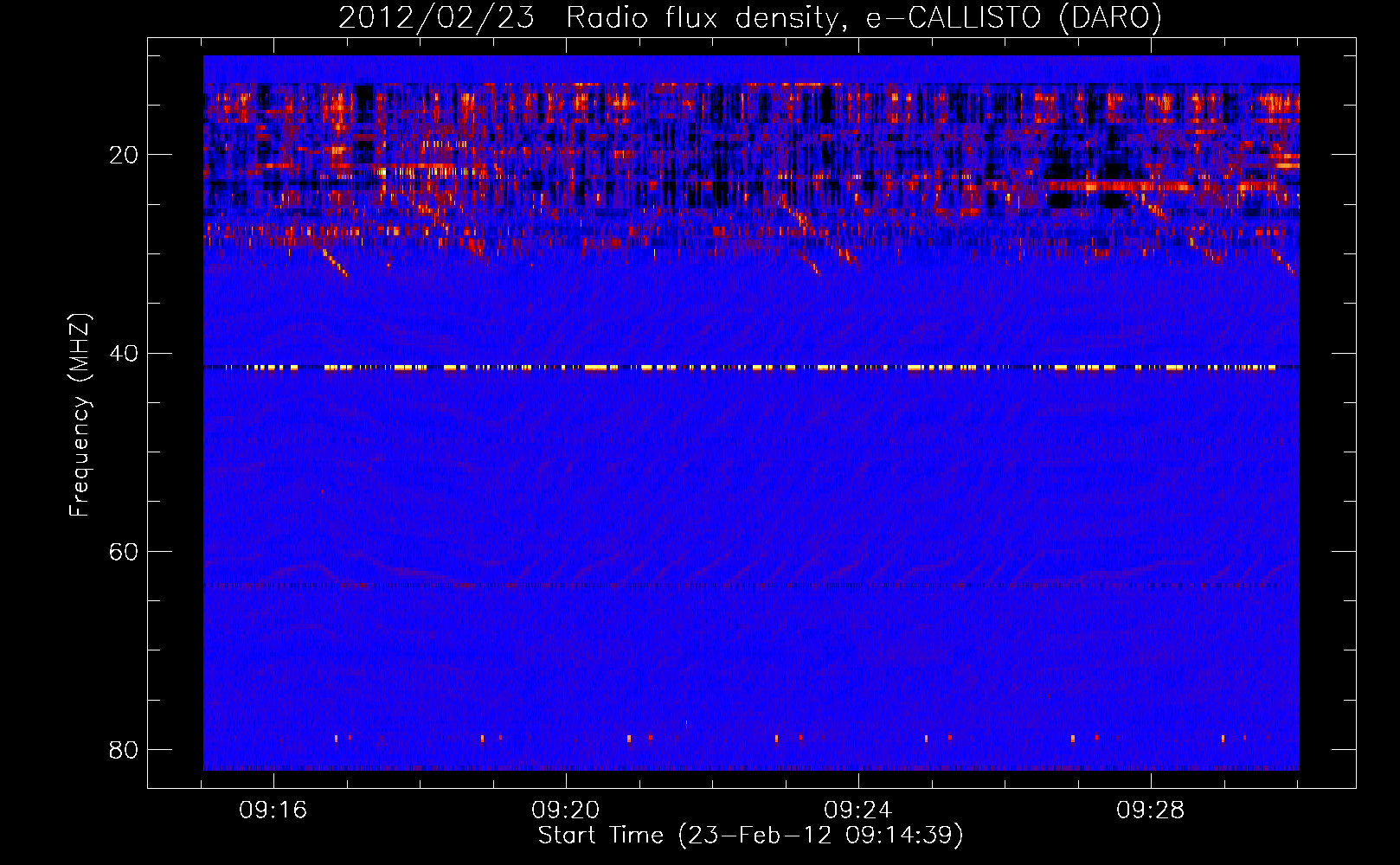Click the plot title "2012/02/23 Radio flux density, e-CALLISTO (DARO)"

pos(749,17)
